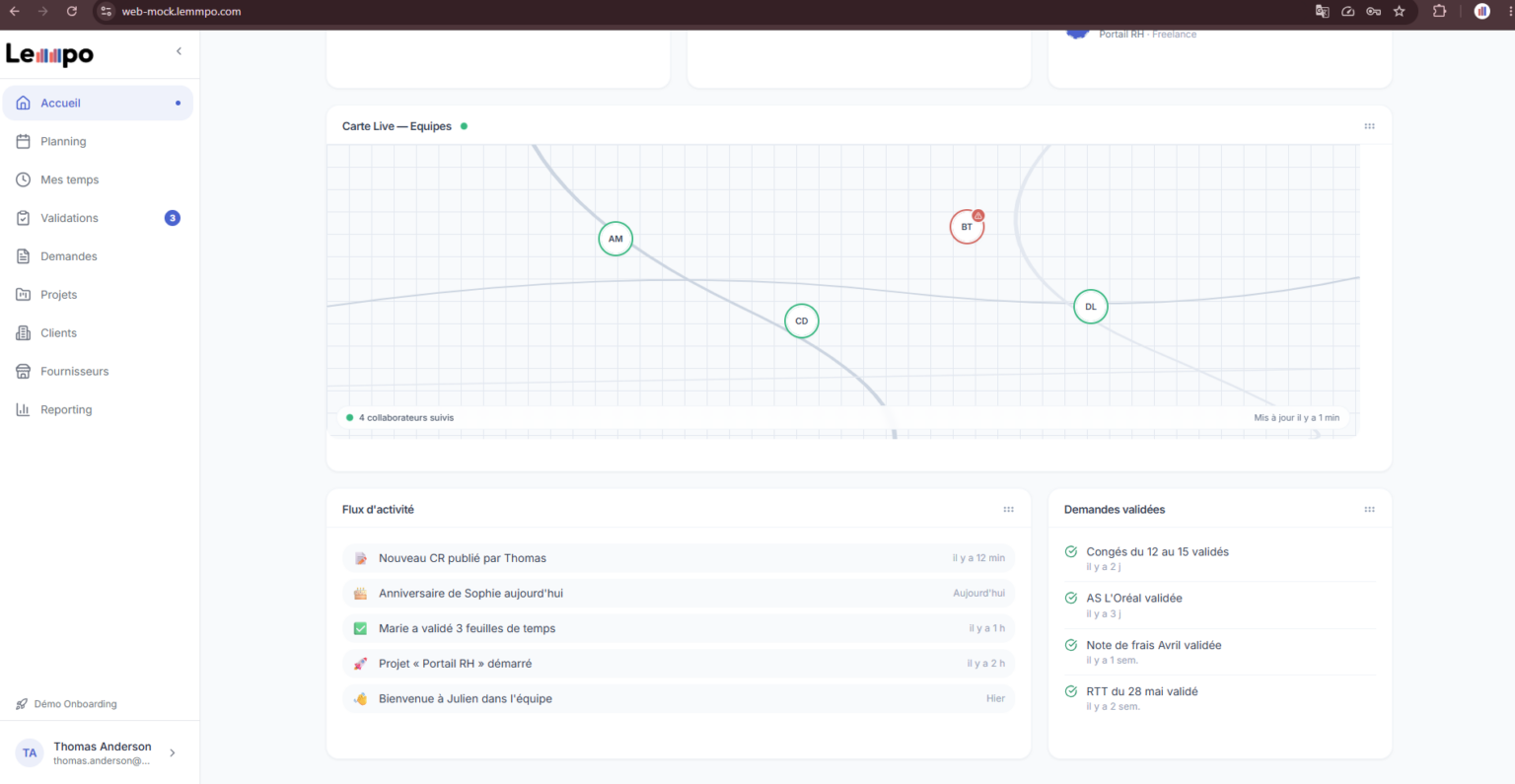
Task: Open the Accueil home icon in sidebar
Action: [24, 103]
